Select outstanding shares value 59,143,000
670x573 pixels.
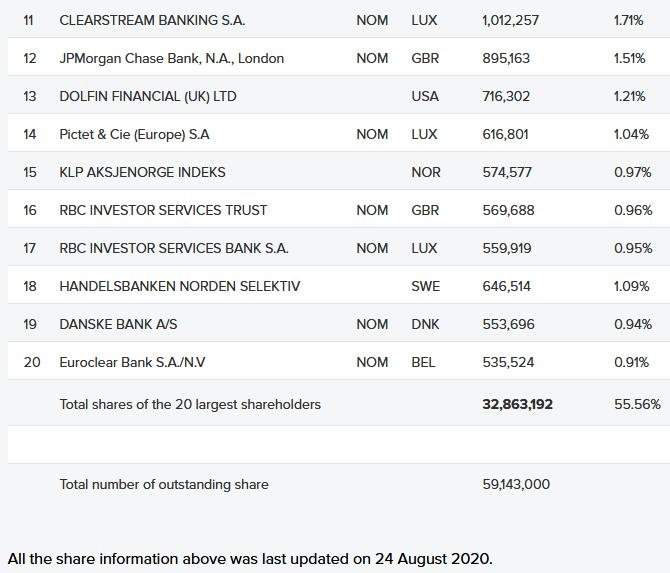[x=516, y=484]
